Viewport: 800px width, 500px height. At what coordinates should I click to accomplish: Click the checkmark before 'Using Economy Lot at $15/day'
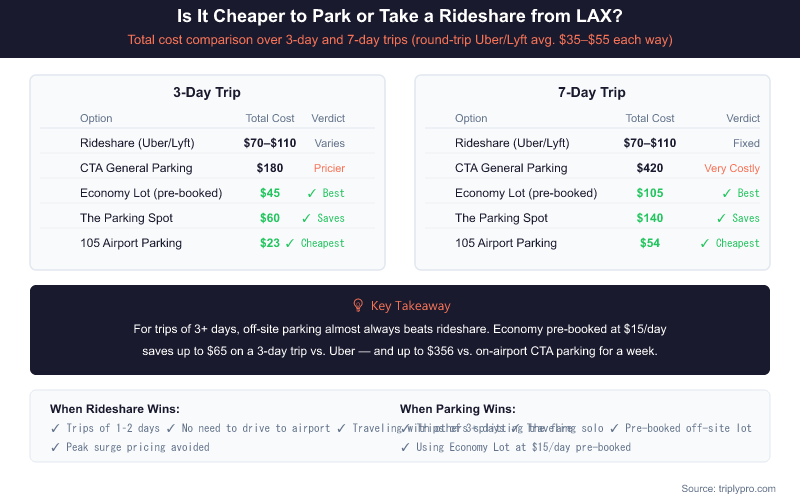click(405, 447)
